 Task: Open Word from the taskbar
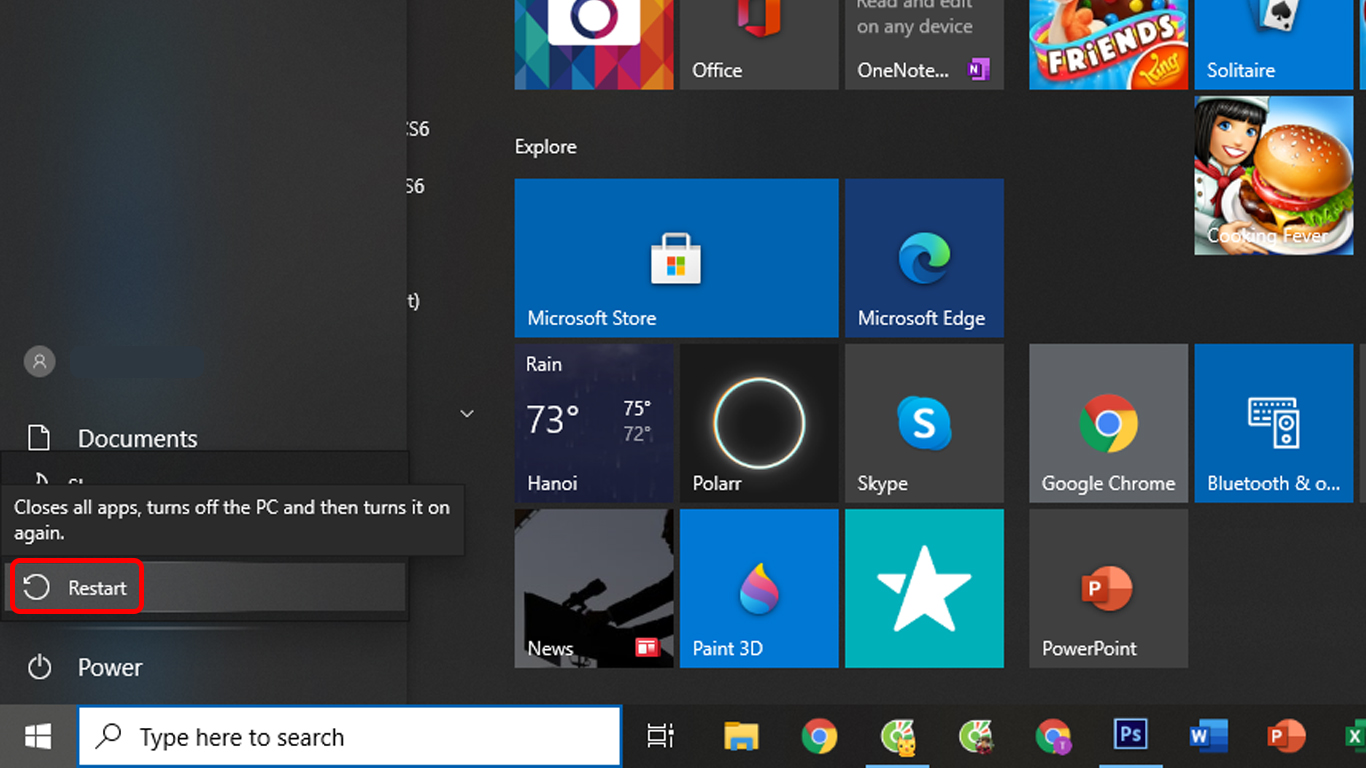tap(1208, 737)
